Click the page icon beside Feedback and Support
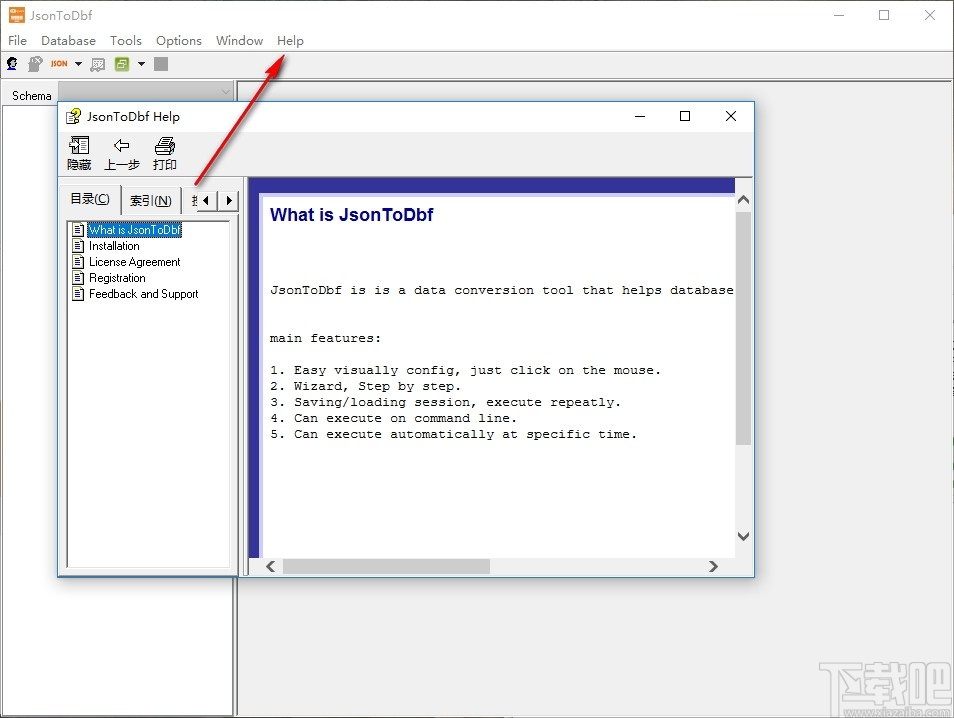The height and width of the screenshot is (718, 954). click(x=78, y=294)
